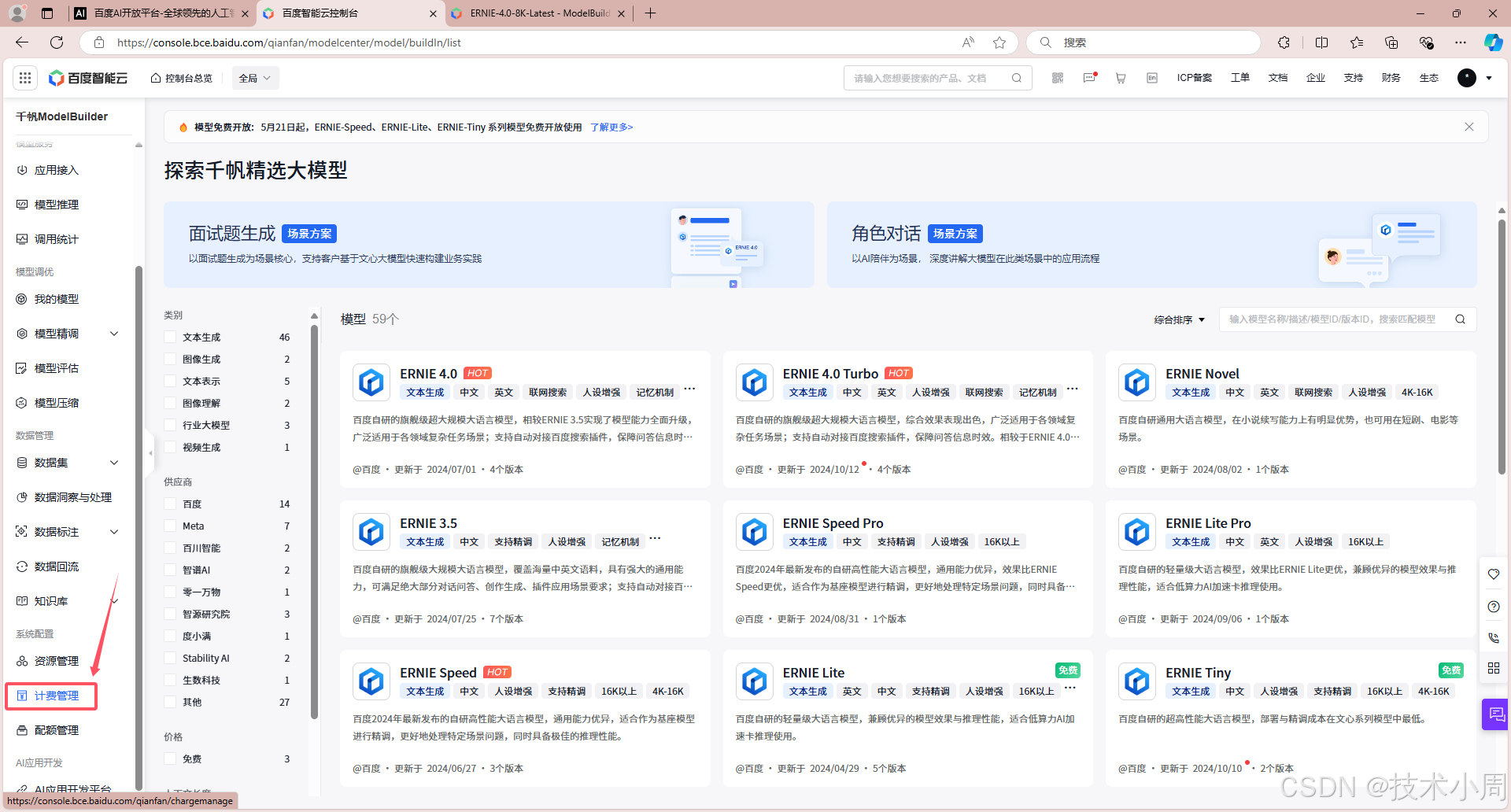Open the shopping cart icon
The width and height of the screenshot is (1511, 812).
1121,78
